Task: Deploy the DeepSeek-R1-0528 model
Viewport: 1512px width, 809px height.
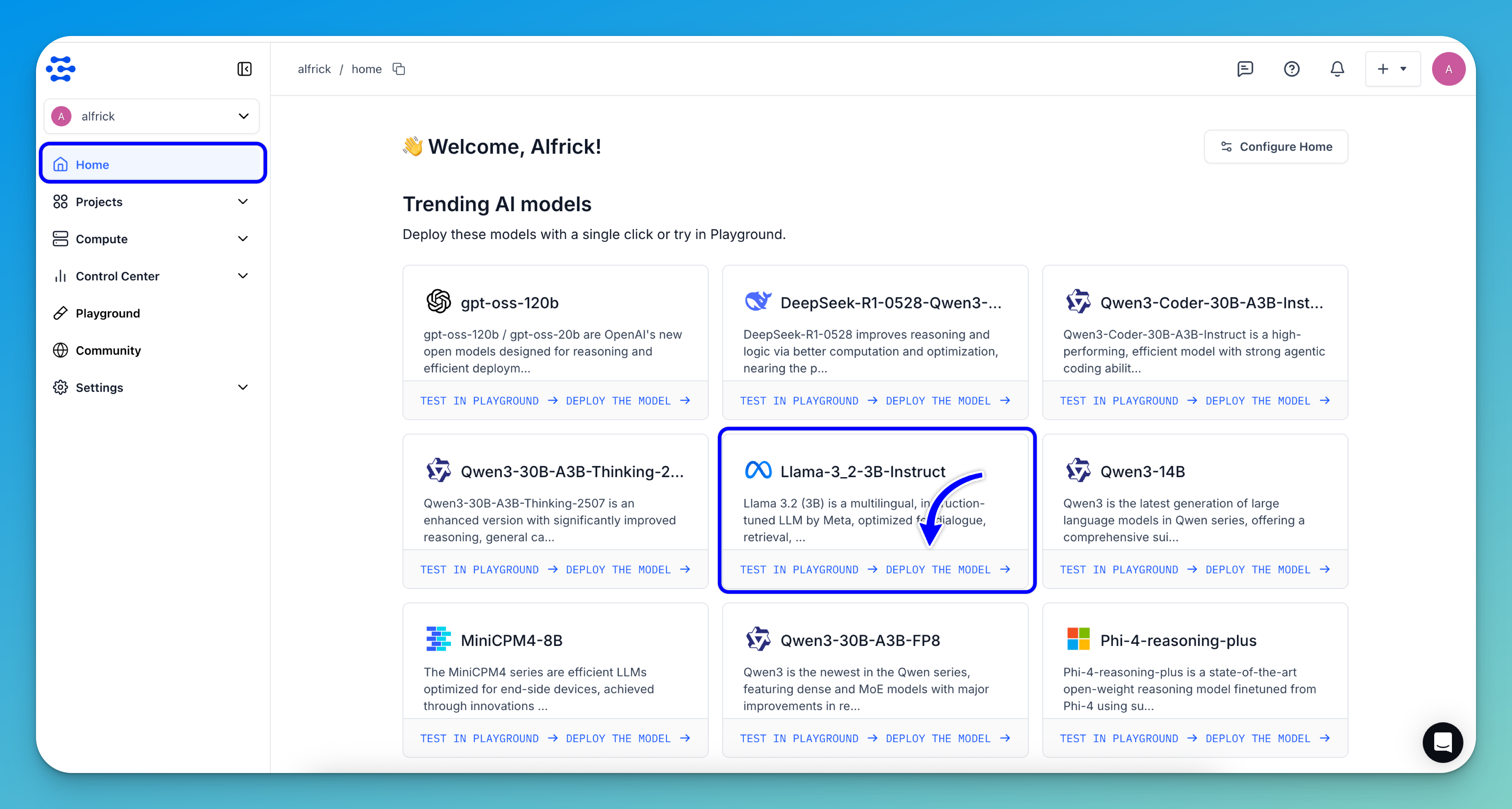Action: 948,401
